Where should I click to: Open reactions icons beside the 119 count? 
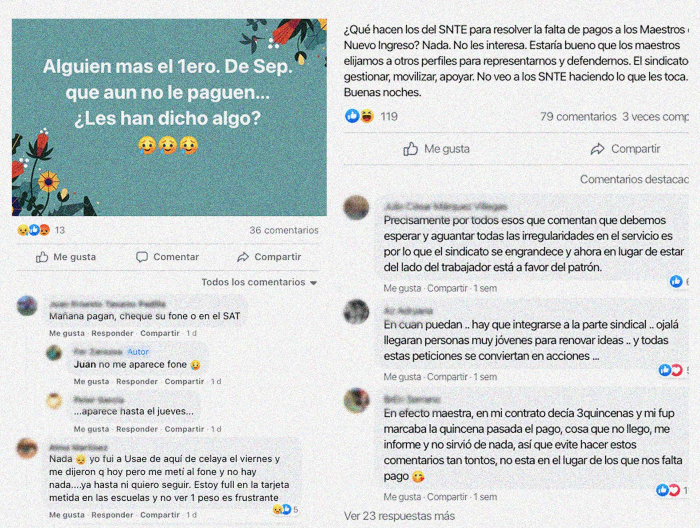[359, 116]
